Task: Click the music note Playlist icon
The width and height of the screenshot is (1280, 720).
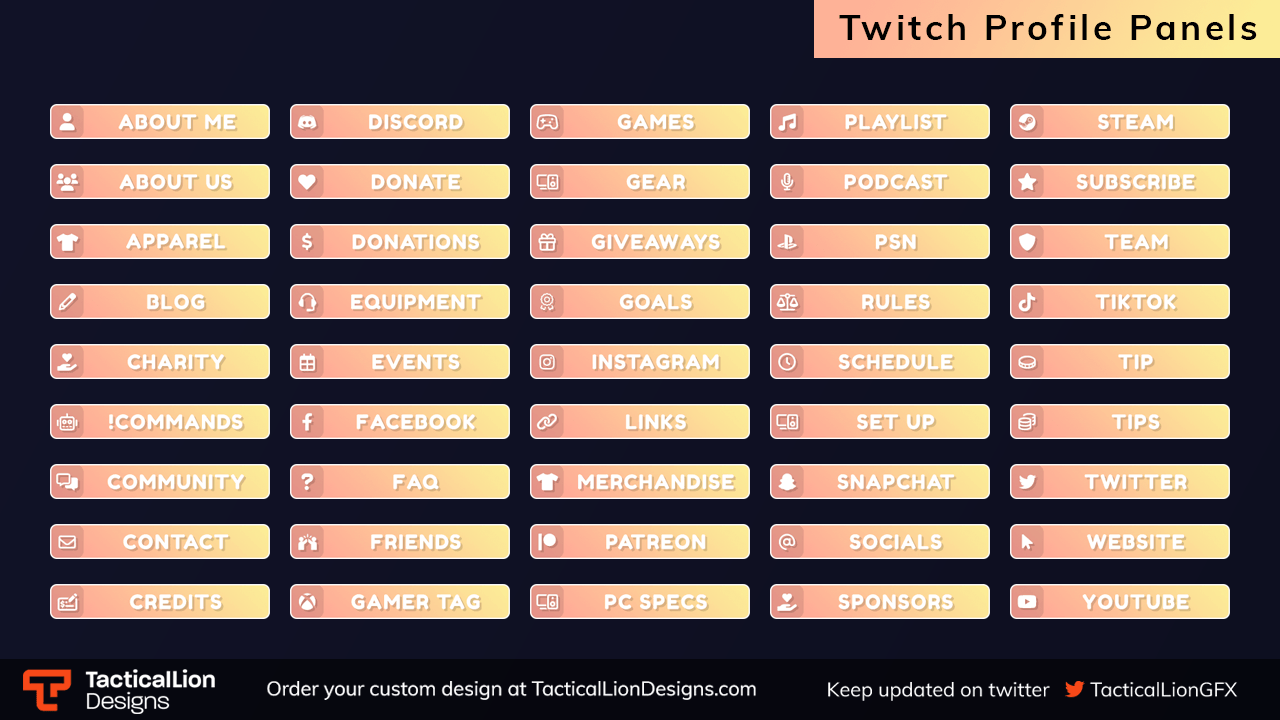Action: click(787, 122)
